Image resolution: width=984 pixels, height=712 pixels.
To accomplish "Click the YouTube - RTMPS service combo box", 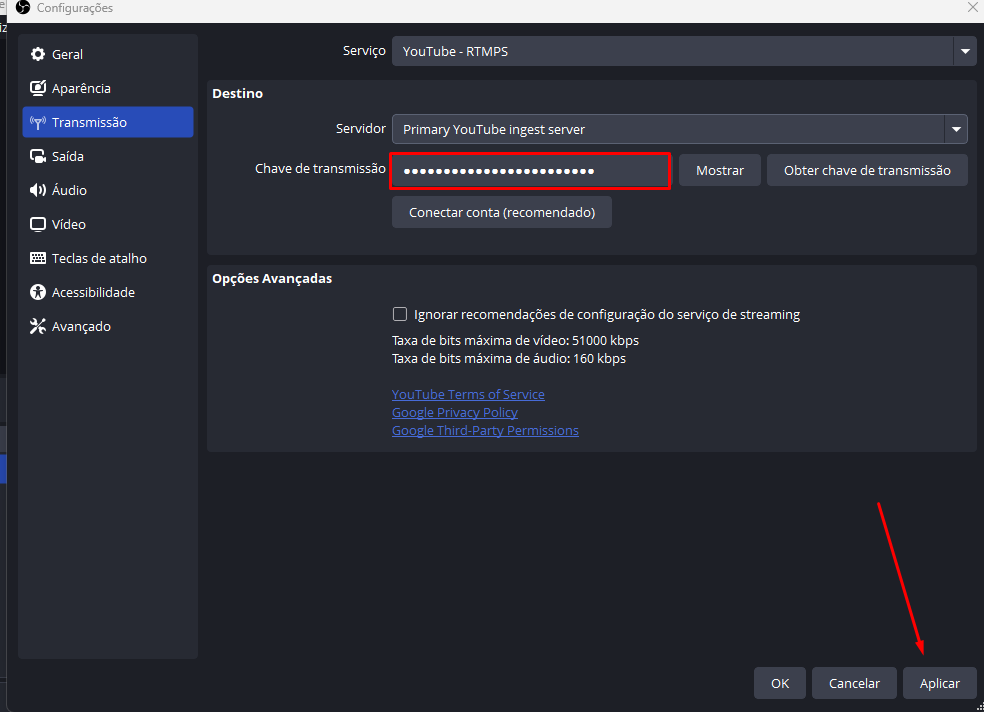I will pos(684,51).
